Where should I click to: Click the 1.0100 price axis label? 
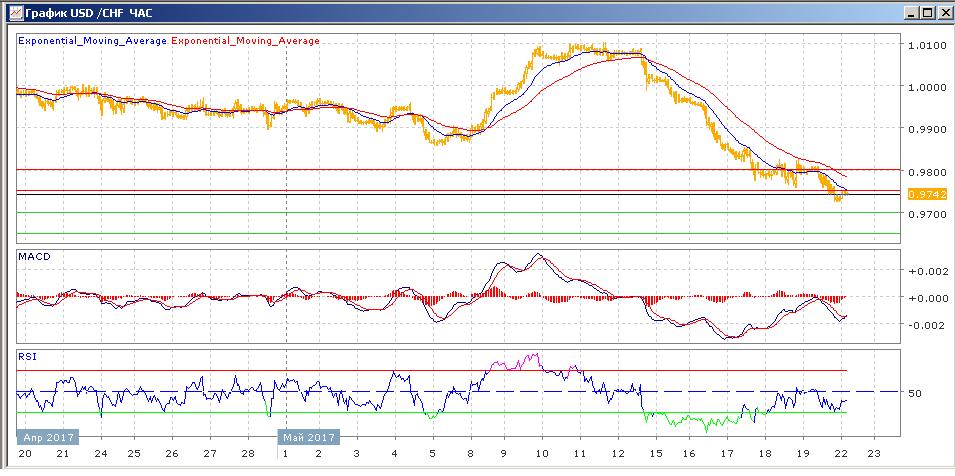coord(926,45)
